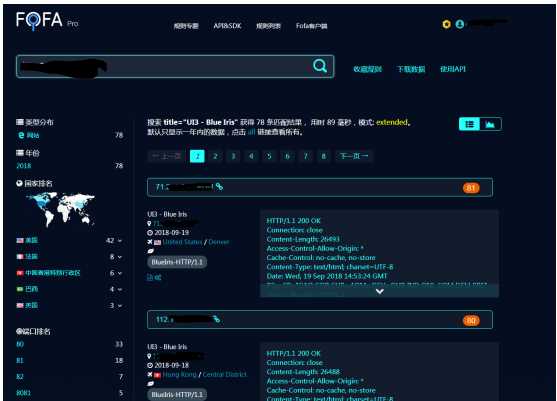Click first result's BlueIris-HTTP/1.1 tag
The height and width of the screenshot is (401, 557).
pos(177,262)
